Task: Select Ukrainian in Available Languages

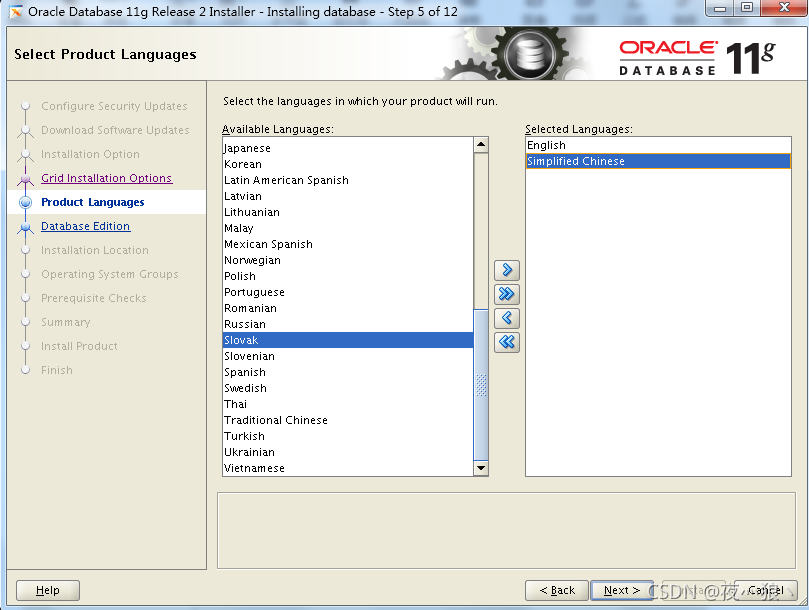Action: (x=348, y=452)
